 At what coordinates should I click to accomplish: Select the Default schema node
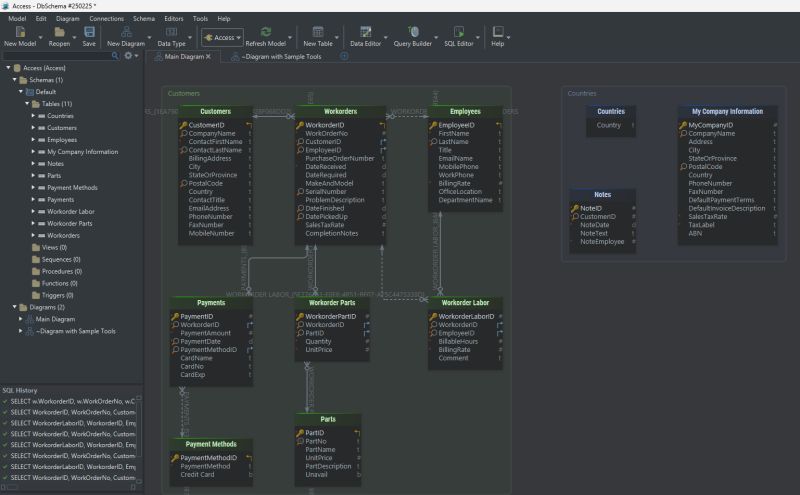45,92
